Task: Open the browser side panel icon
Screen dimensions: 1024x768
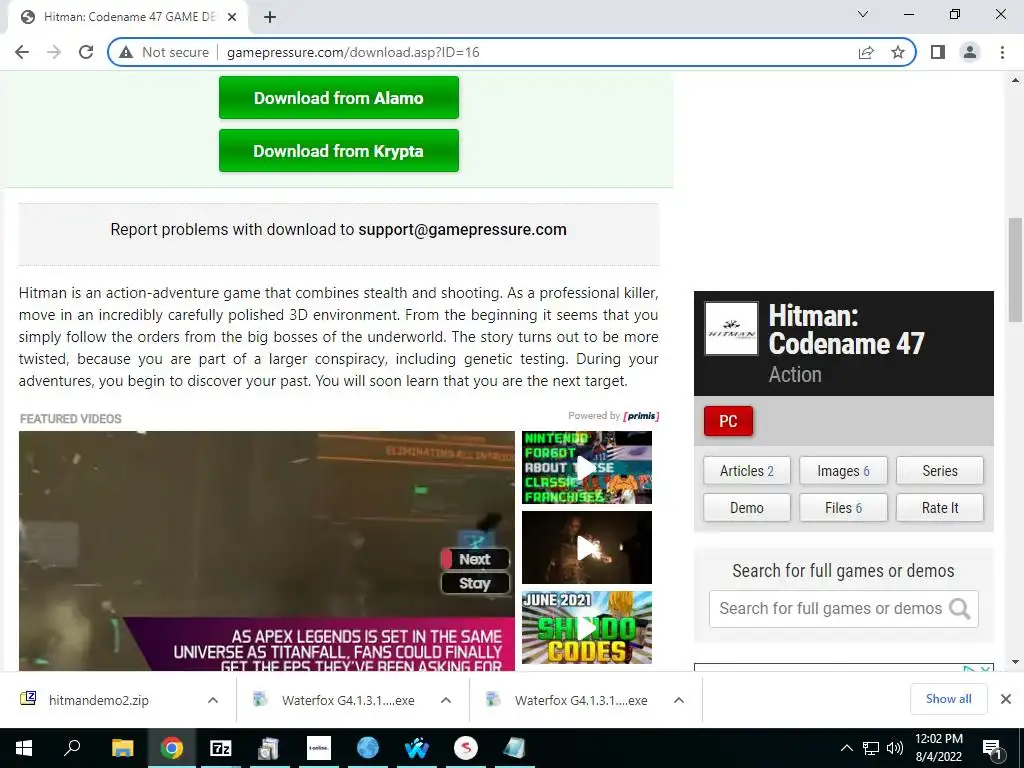Action: click(x=938, y=52)
